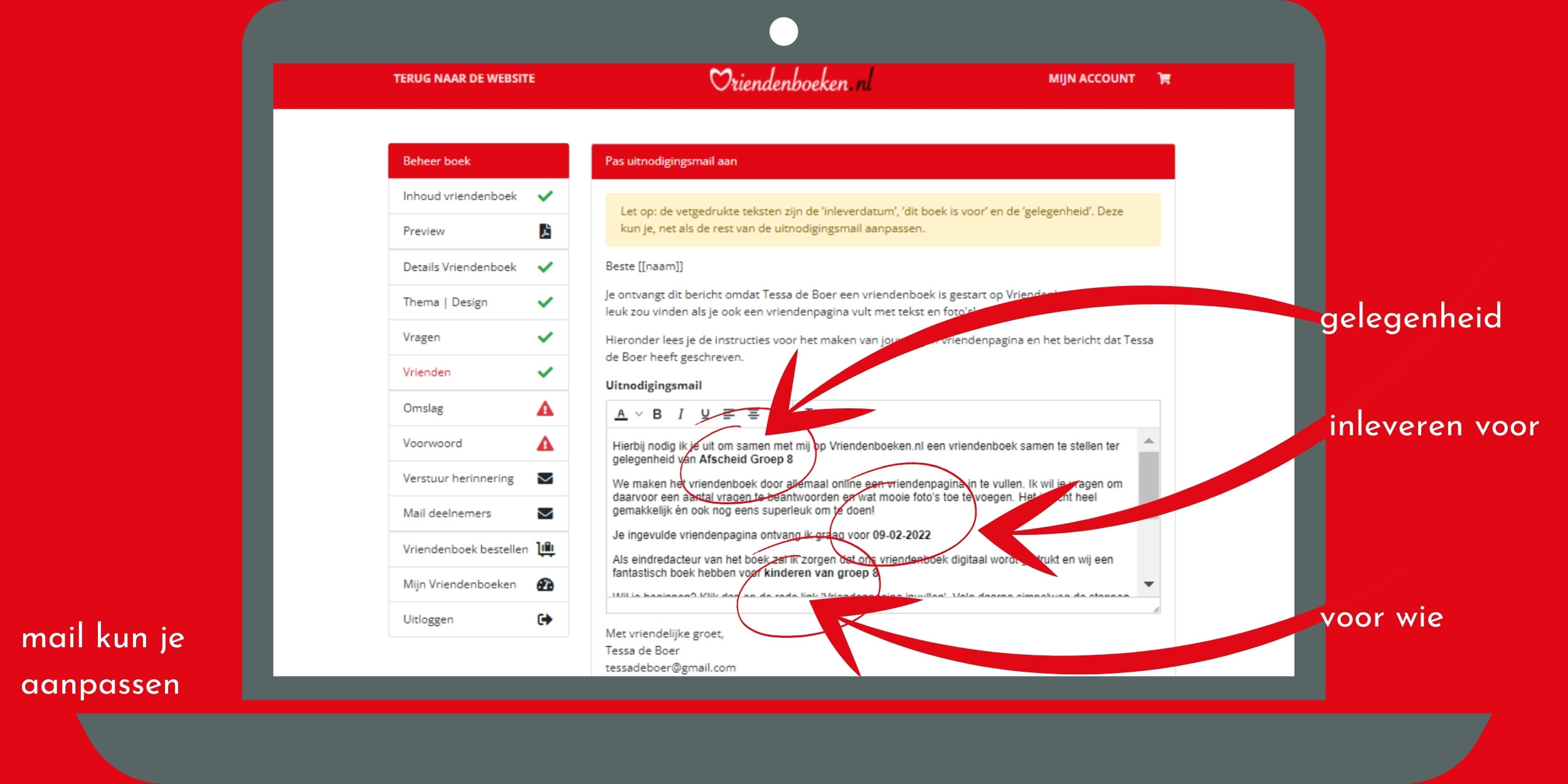Click the cart icon beside Vriendenboek bestellen
1568x784 pixels.
click(546, 549)
